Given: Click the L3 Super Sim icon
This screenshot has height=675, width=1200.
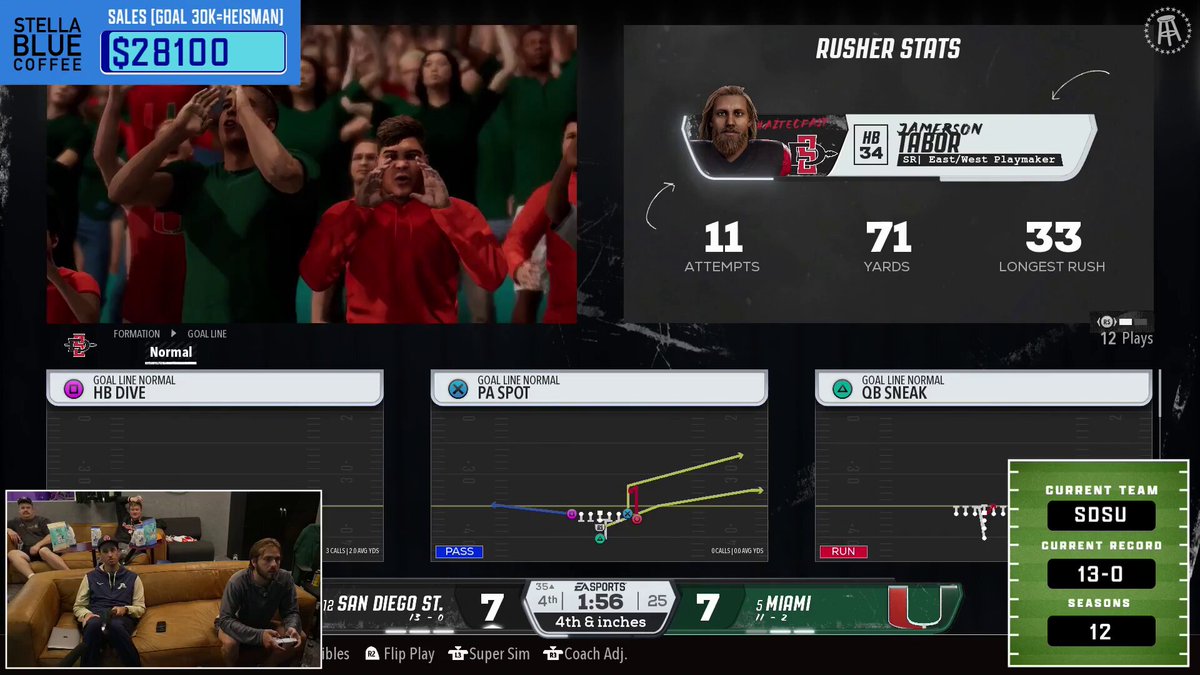Looking at the screenshot, I should tap(458, 654).
